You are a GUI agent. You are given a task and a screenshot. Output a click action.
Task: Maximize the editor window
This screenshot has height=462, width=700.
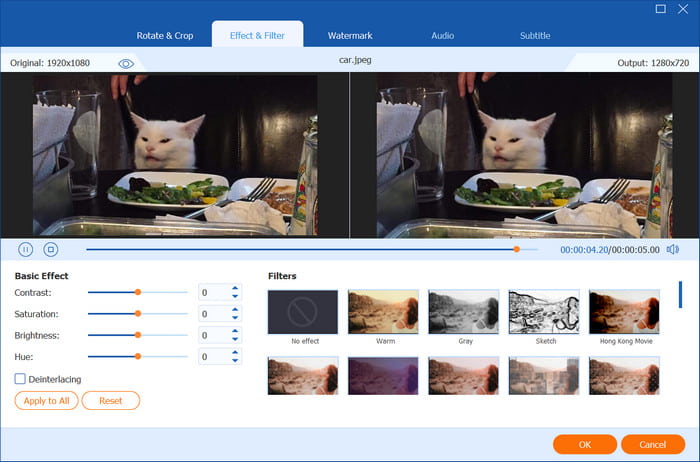pyautogui.click(x=661, y=9)
